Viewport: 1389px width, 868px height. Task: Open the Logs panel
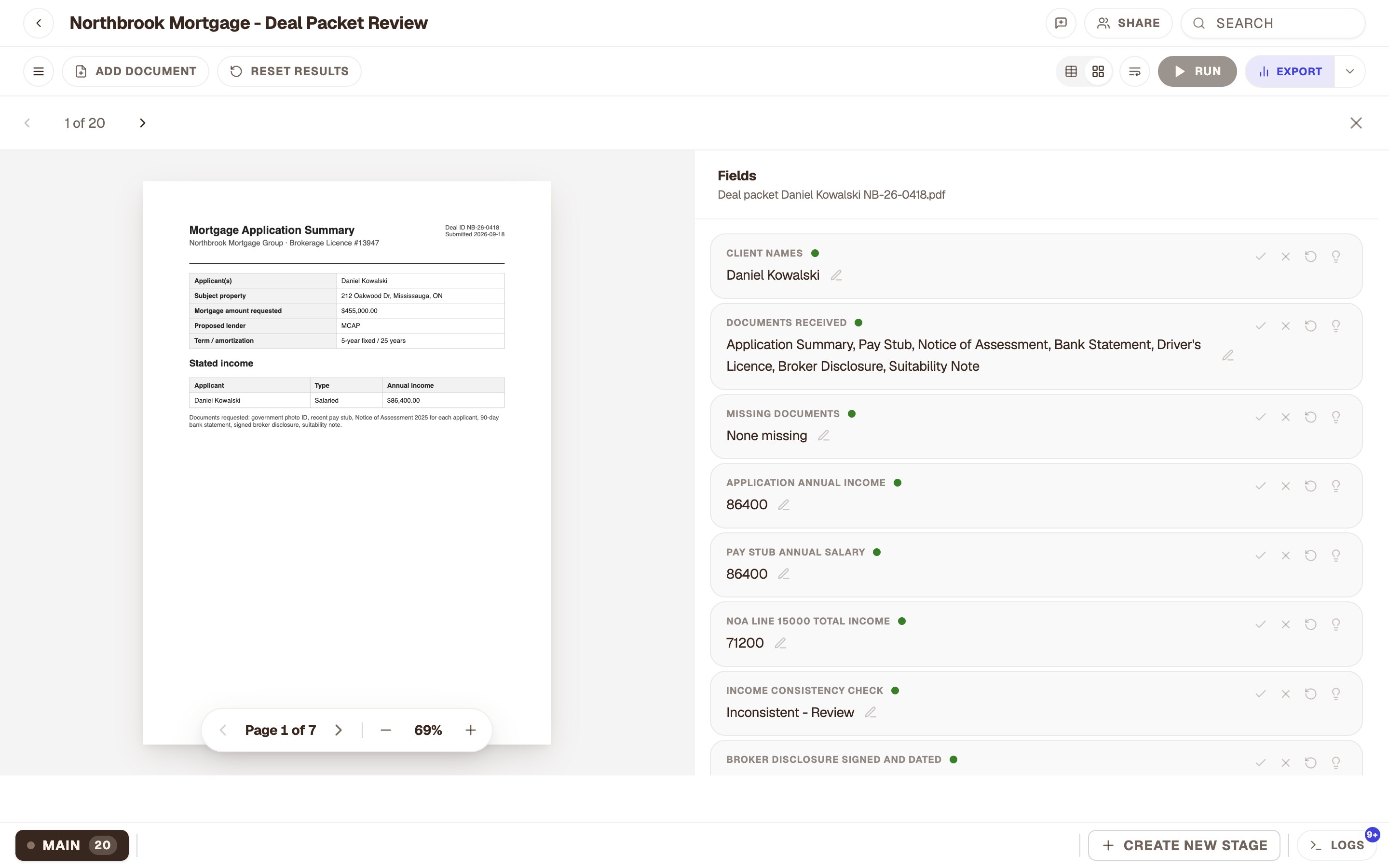[x=1337, y=845]
